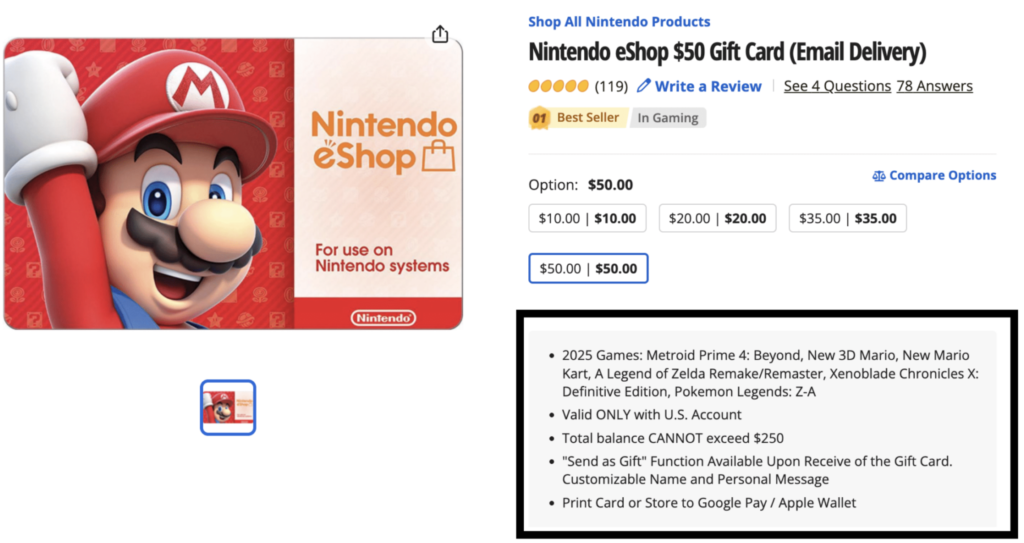The image size is (1024, 543).
Task: Click the Compare Options text link
Action: 943,175
